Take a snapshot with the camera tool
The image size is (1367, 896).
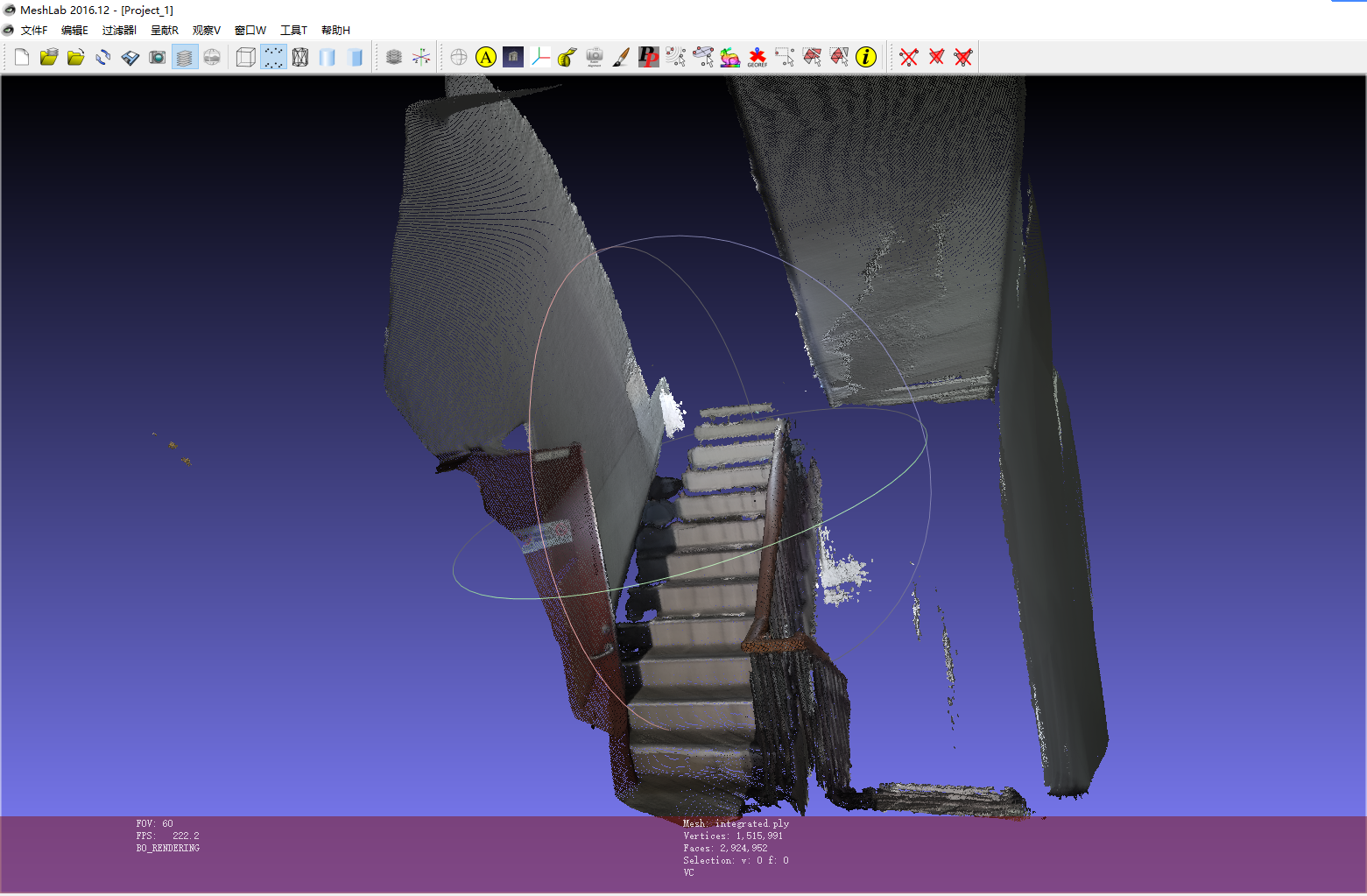(x=158, y=56)
